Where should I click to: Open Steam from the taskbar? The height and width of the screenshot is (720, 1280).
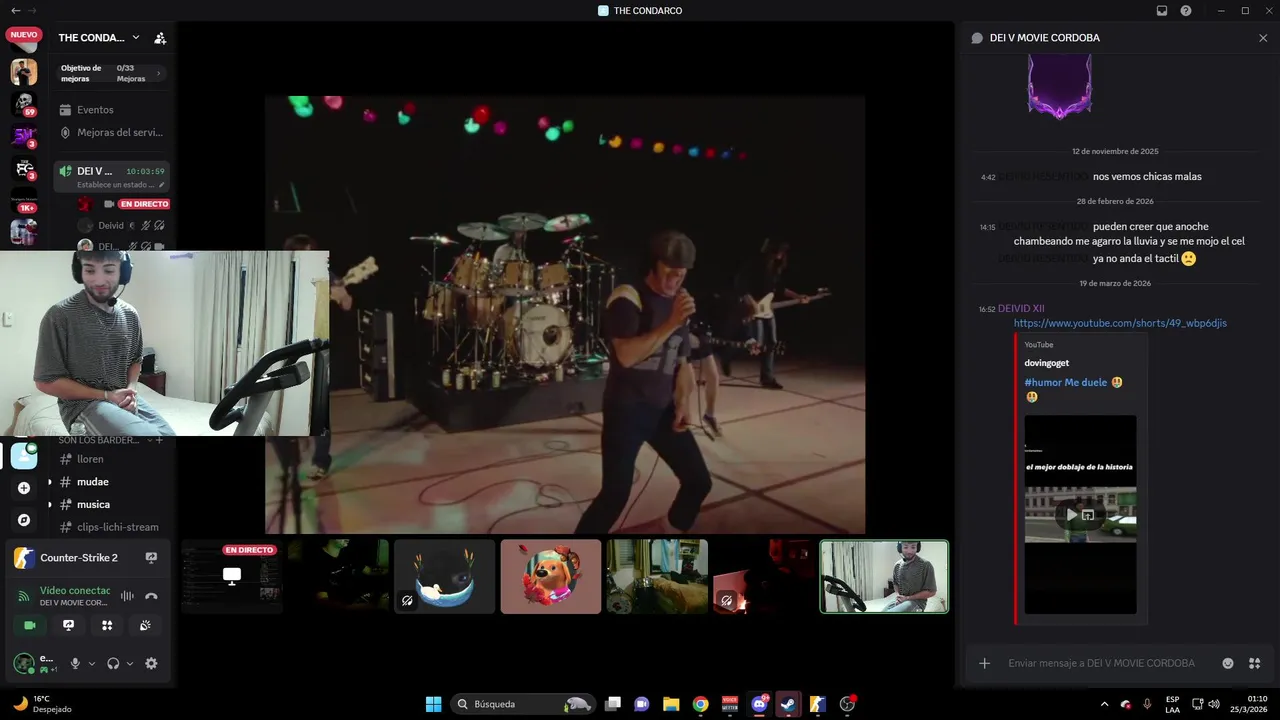pyautogui.click(x=788, y=704)
